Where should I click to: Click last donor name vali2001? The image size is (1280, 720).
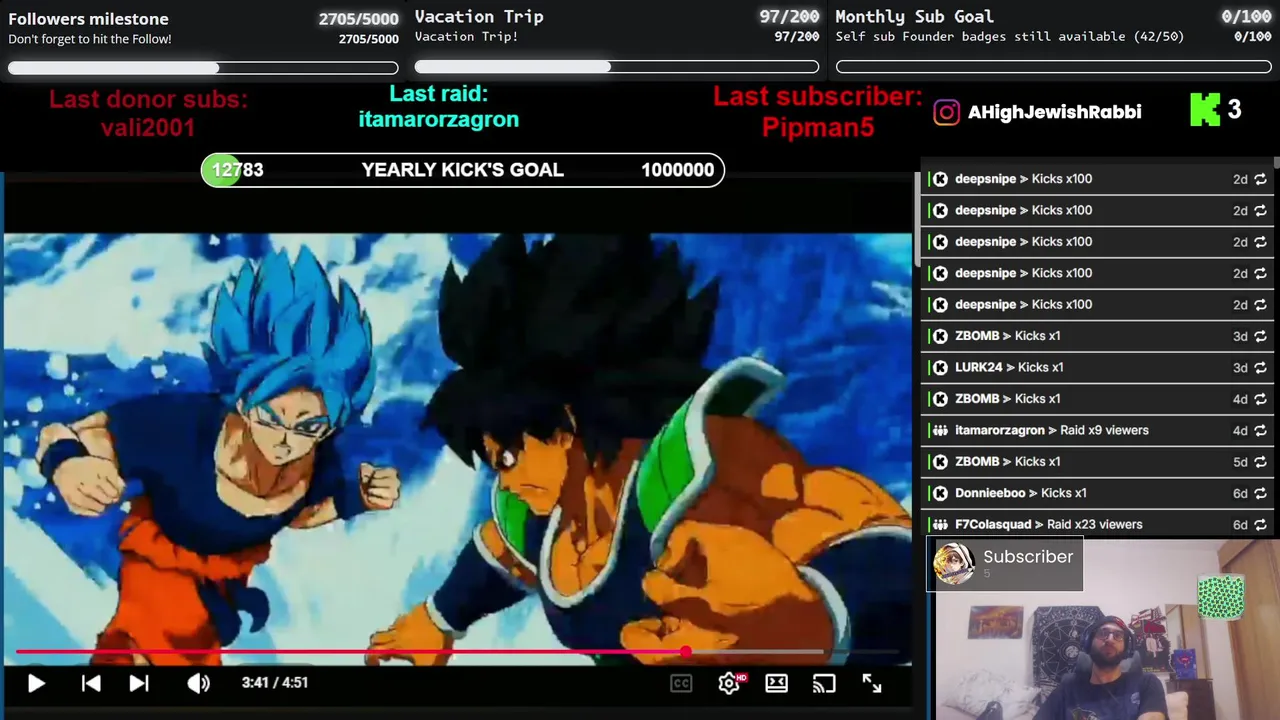coord(148,127)
